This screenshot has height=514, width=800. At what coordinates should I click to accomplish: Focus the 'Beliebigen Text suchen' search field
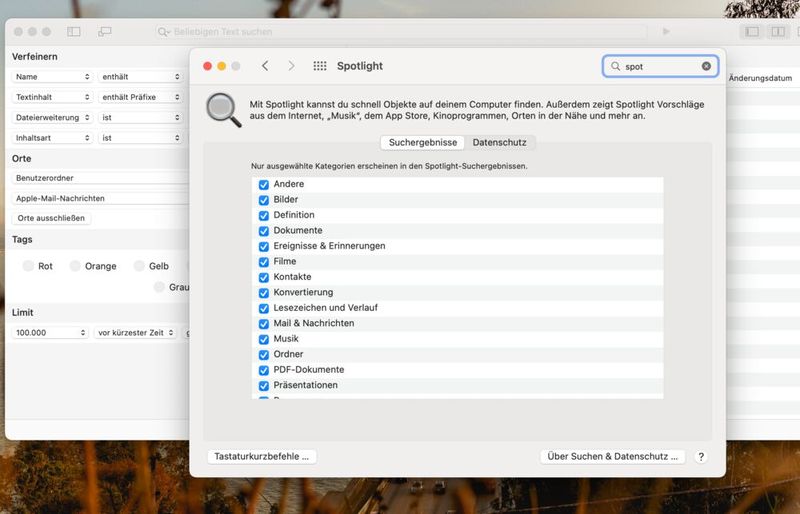(x=401, y=32)
